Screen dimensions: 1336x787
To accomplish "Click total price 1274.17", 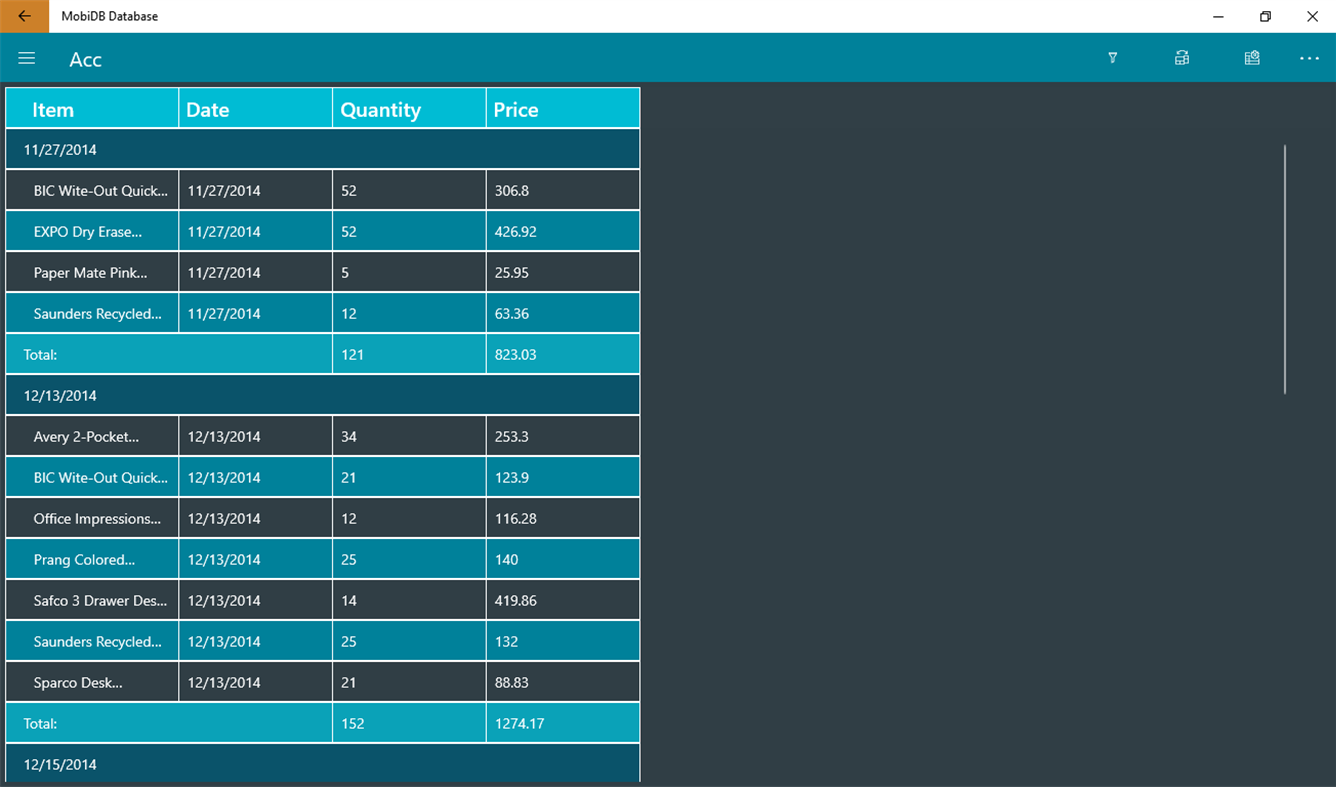I will (x=563, y=724).
